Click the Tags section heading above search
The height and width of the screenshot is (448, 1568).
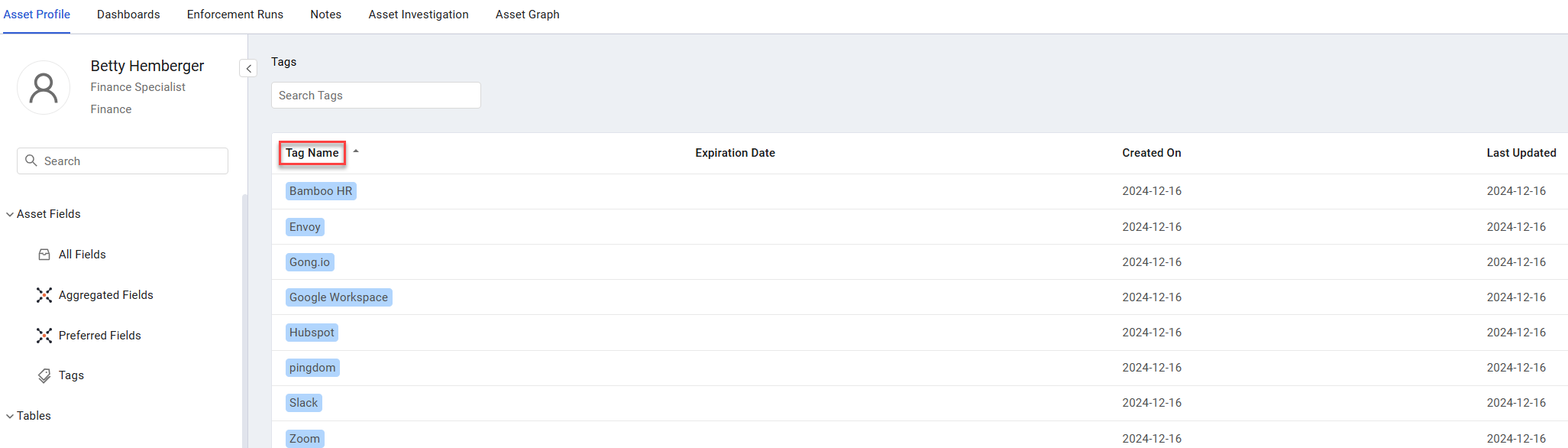pos(284,62)
